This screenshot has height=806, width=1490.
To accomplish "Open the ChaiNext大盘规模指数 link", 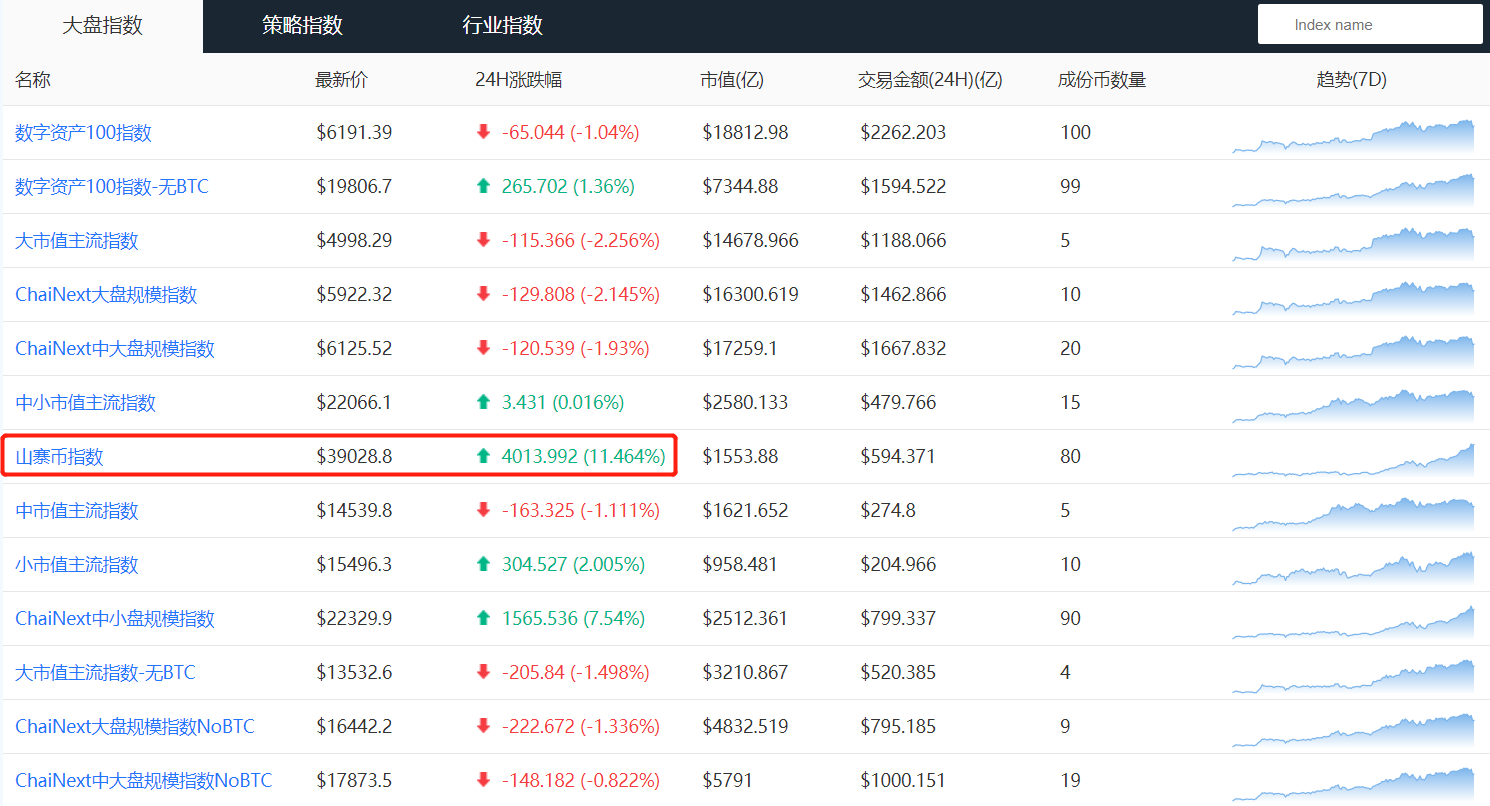I will click(x=106, y=295).
